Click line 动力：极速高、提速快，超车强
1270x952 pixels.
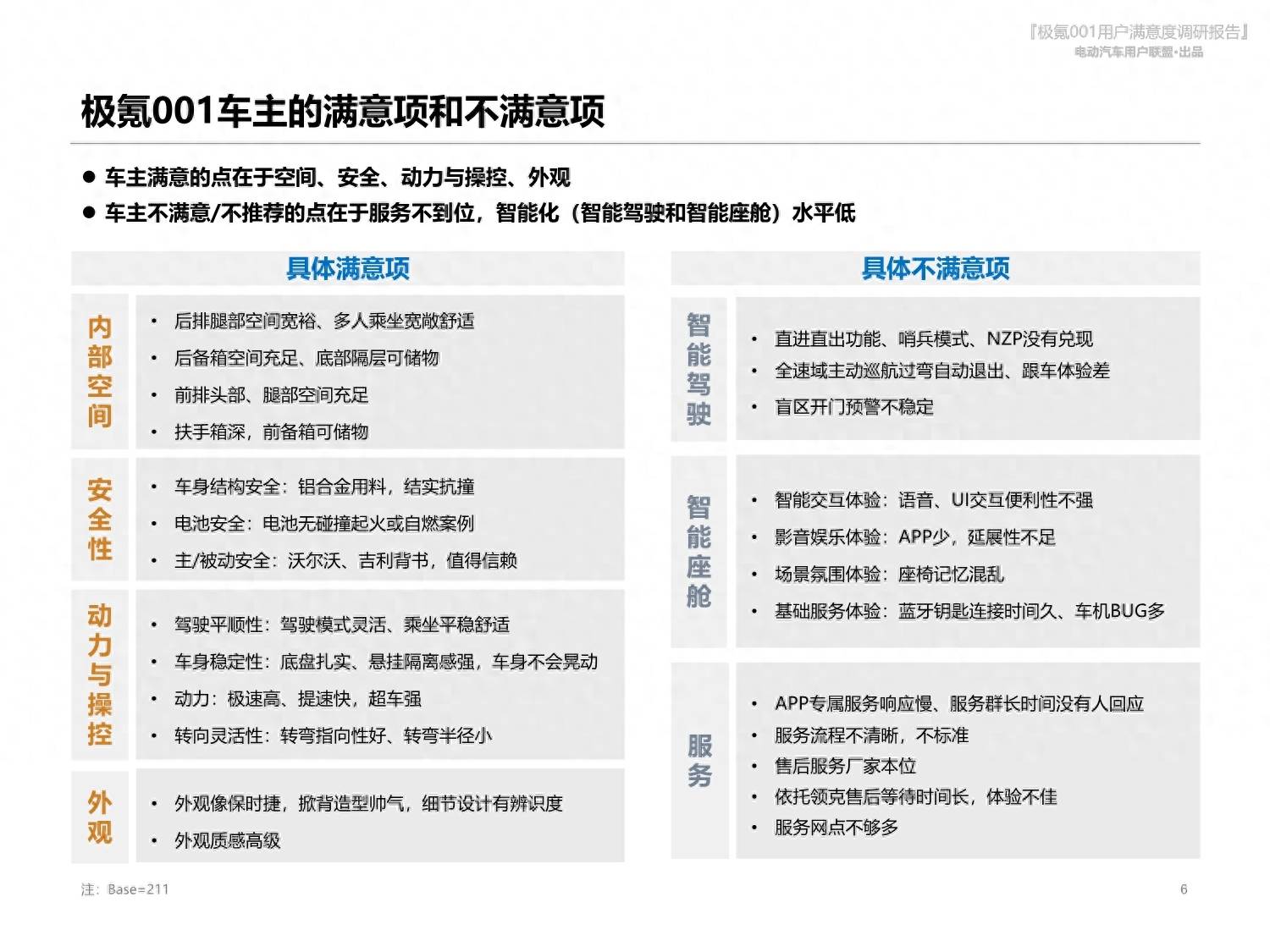click(x=298, y=699)
